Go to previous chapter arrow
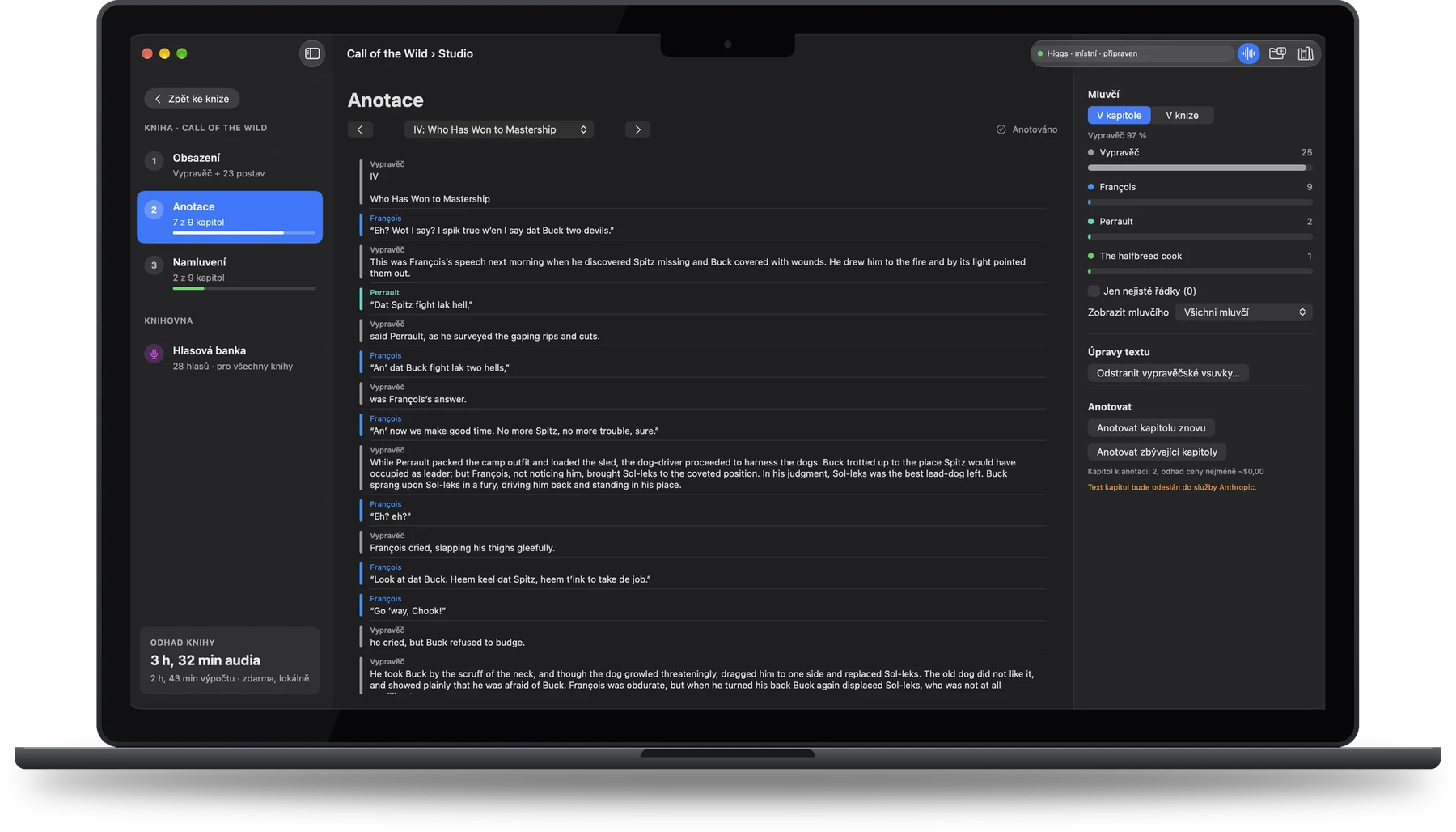 coord(360,129)
